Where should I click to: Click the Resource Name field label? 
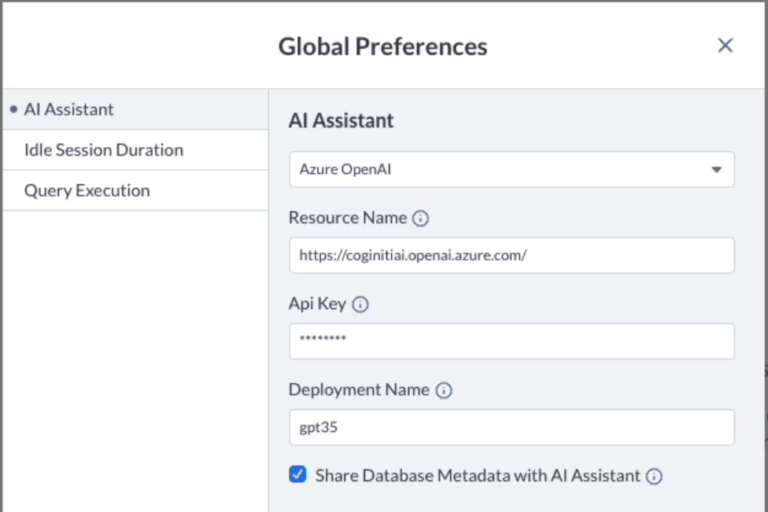347,218
